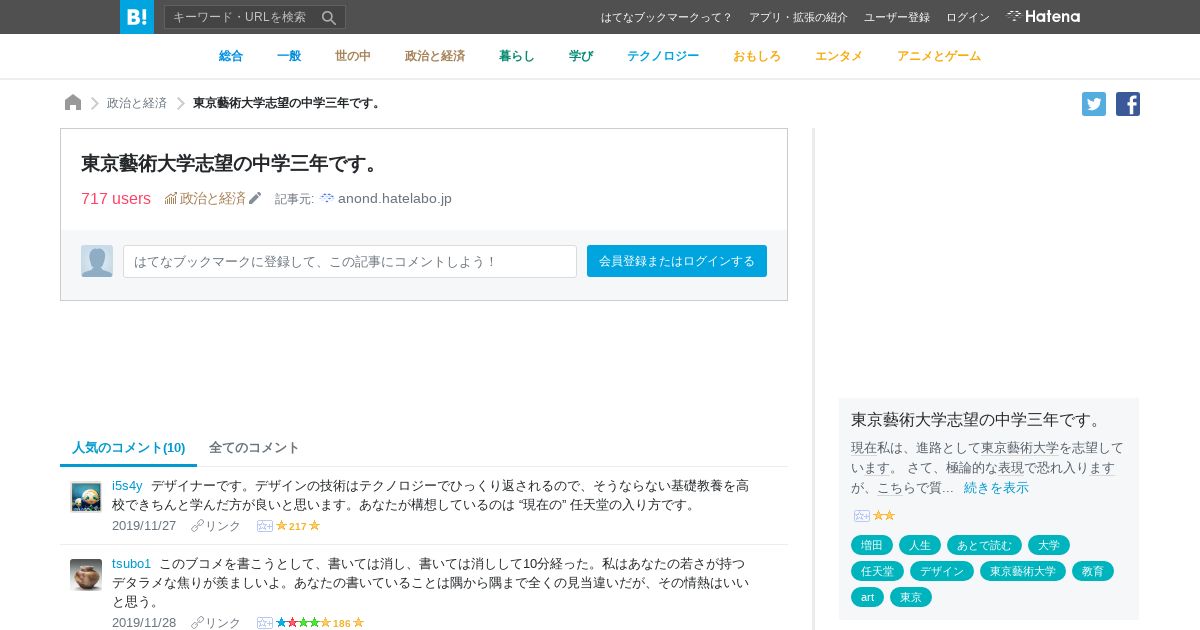The height and width of the screenshot is (630, 1200).
Task: Click the 東京藝術大学 tag
Action: coord(1023,571)
